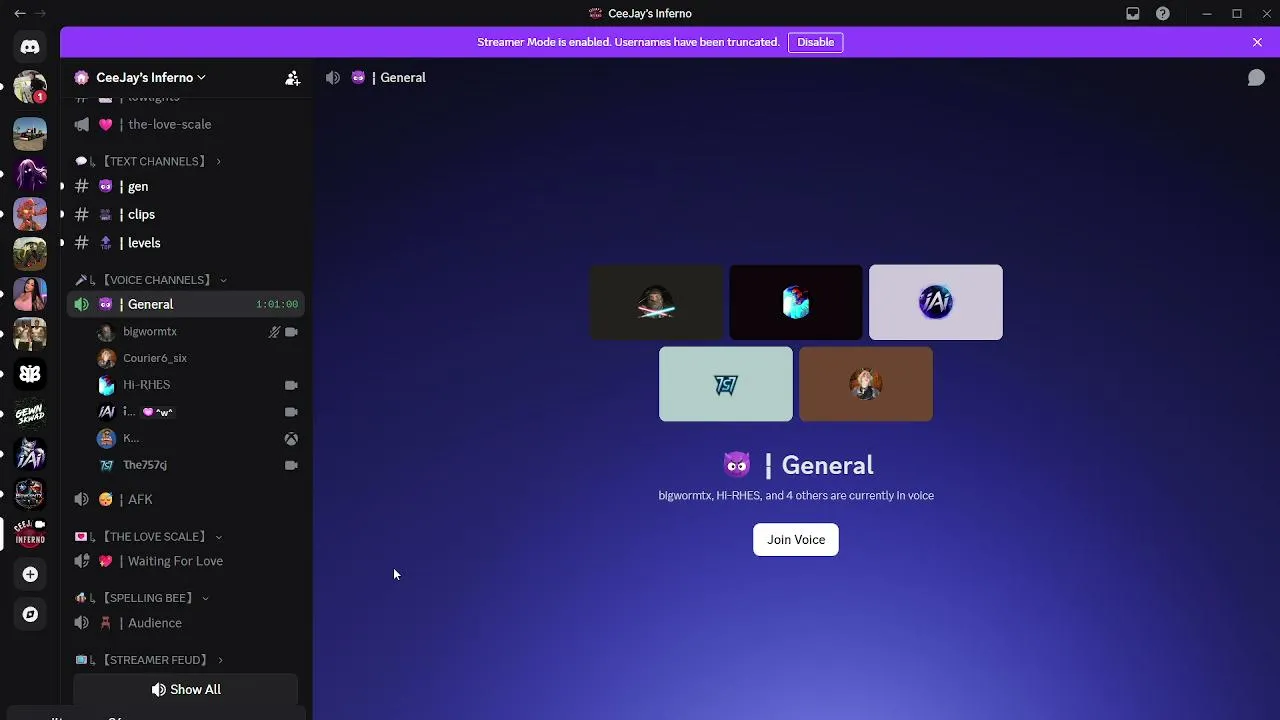Screen dimensions: 1280x720
Task: Select the General voice channel in sidebar
Action: [185, 305]
